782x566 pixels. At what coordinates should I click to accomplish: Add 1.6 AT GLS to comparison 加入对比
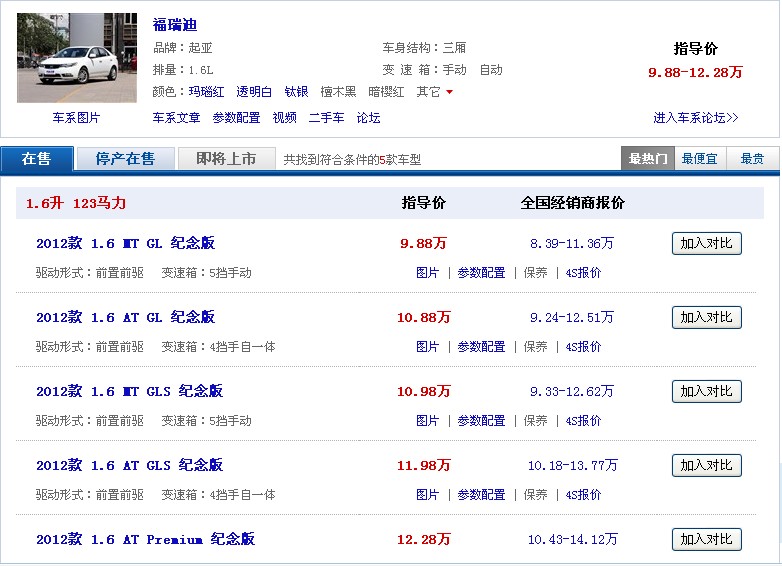coord(707,465)
